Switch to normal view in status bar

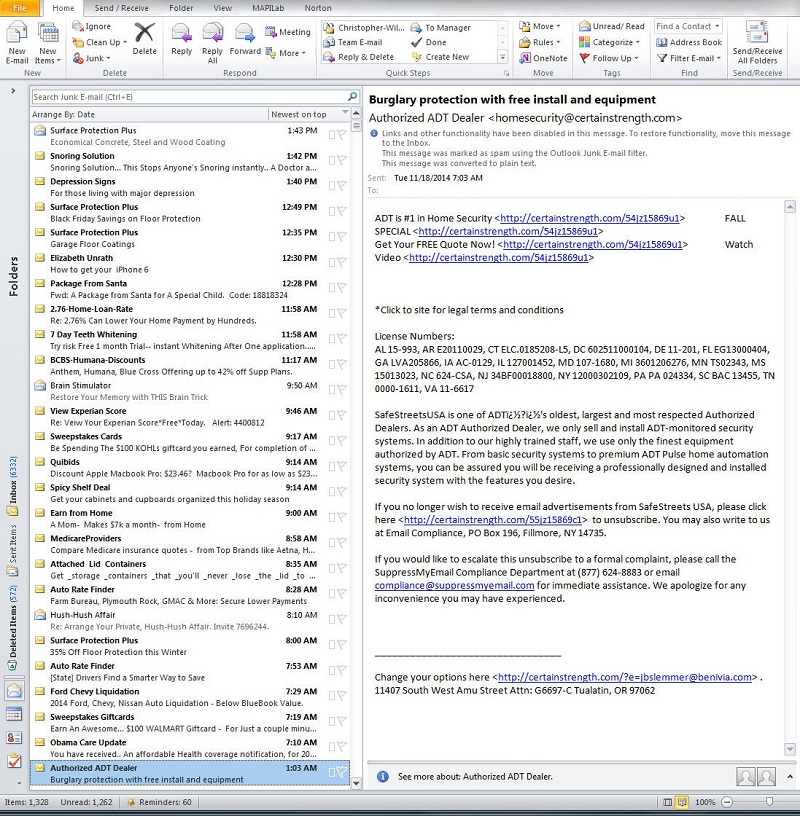tap(667, 802)
